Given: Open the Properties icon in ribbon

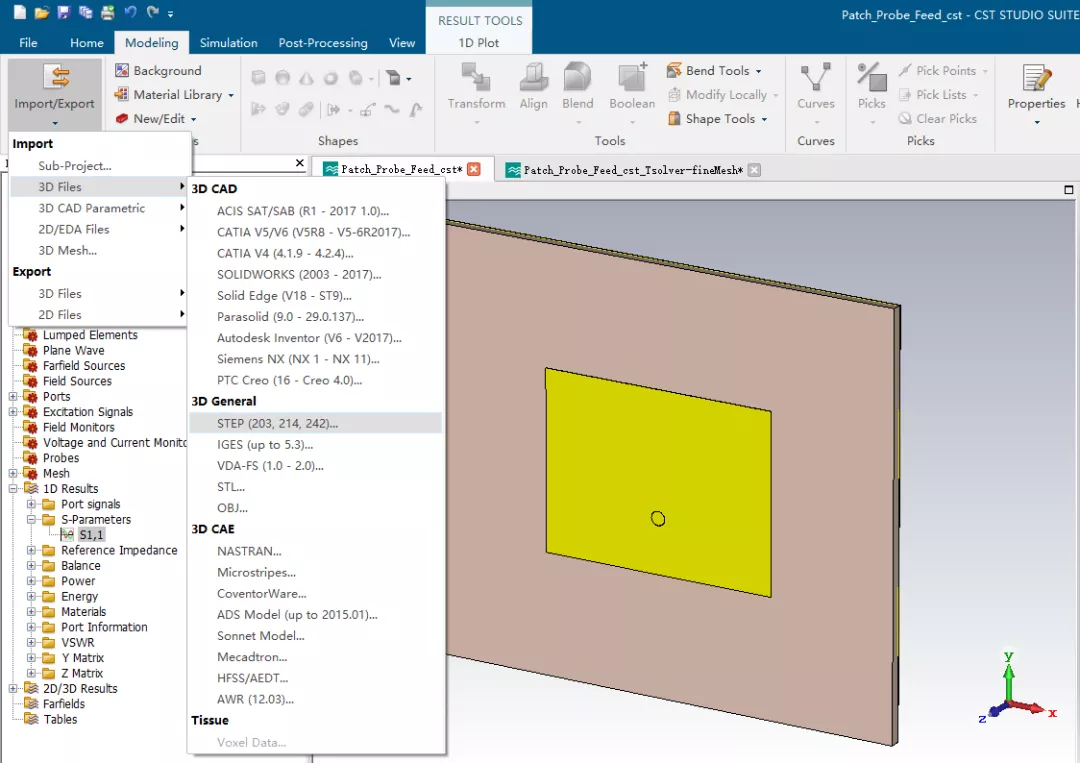Looking at the screenshot, I should click(1036, 77).
